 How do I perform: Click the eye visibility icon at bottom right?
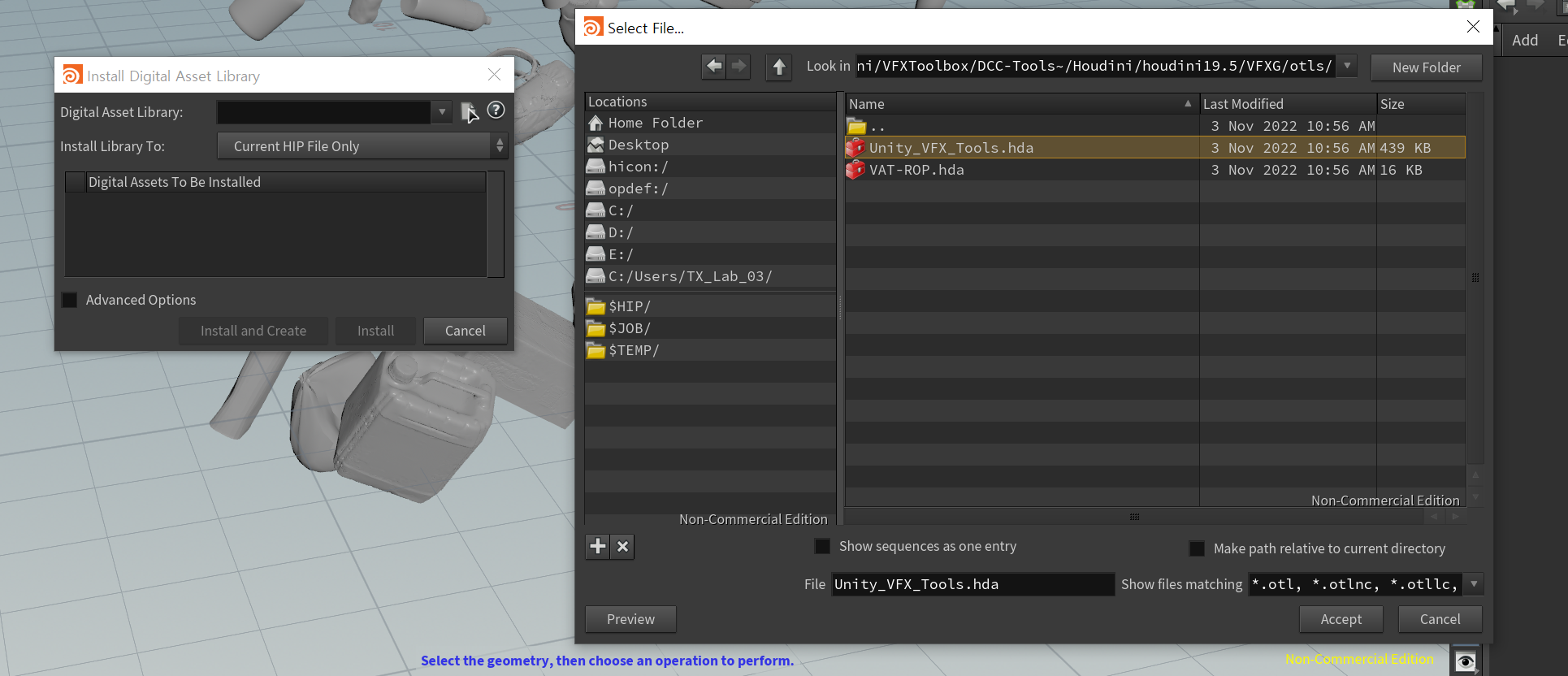1465,661
